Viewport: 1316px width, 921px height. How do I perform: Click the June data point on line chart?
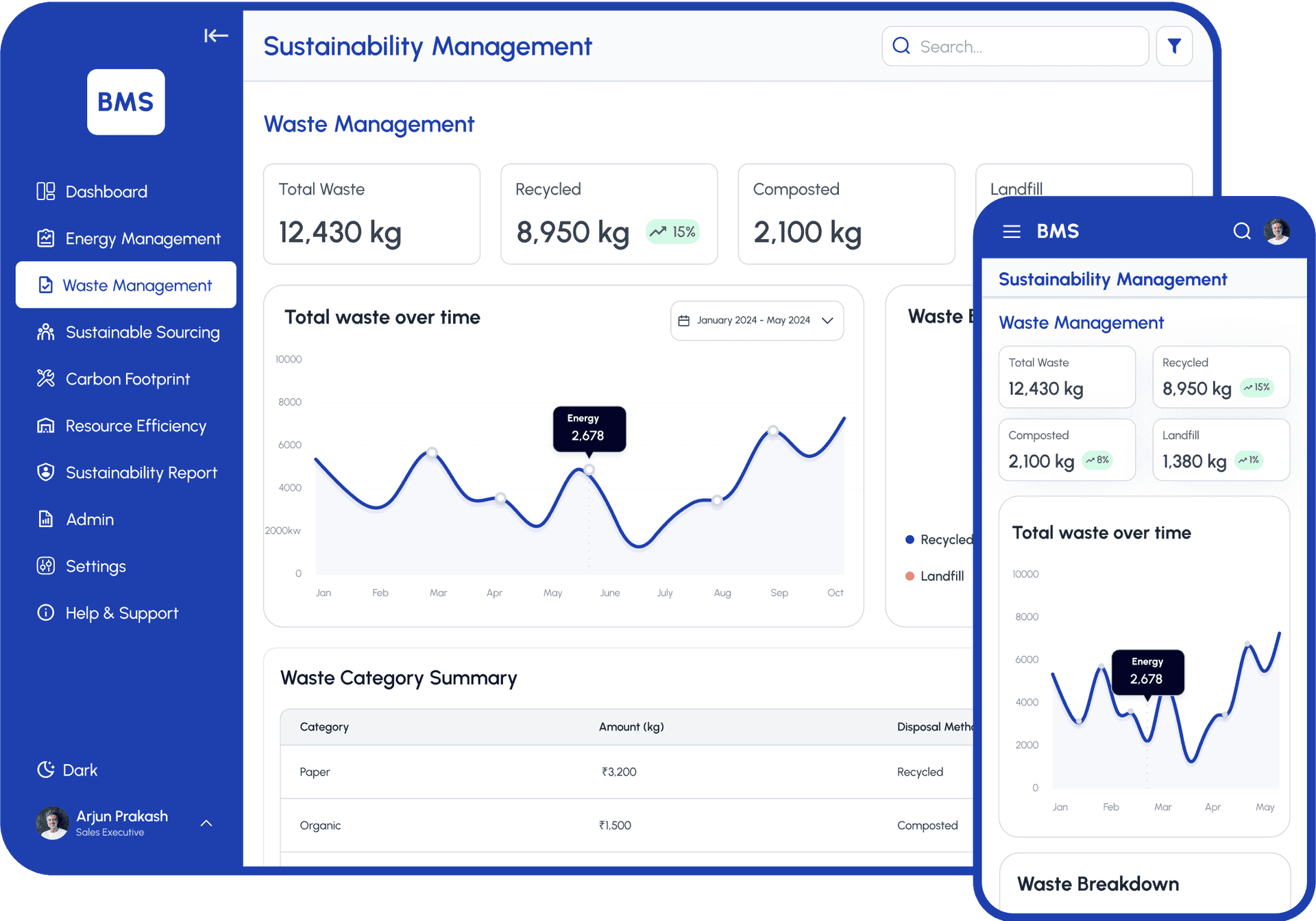click(x=589, y=470)
